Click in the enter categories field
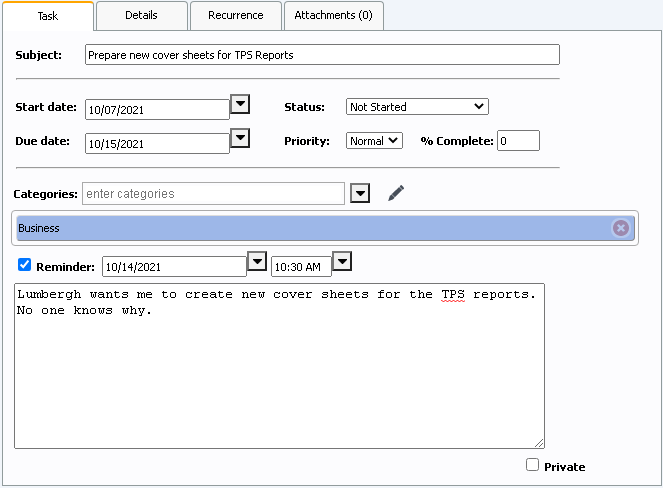 (213, 193)
